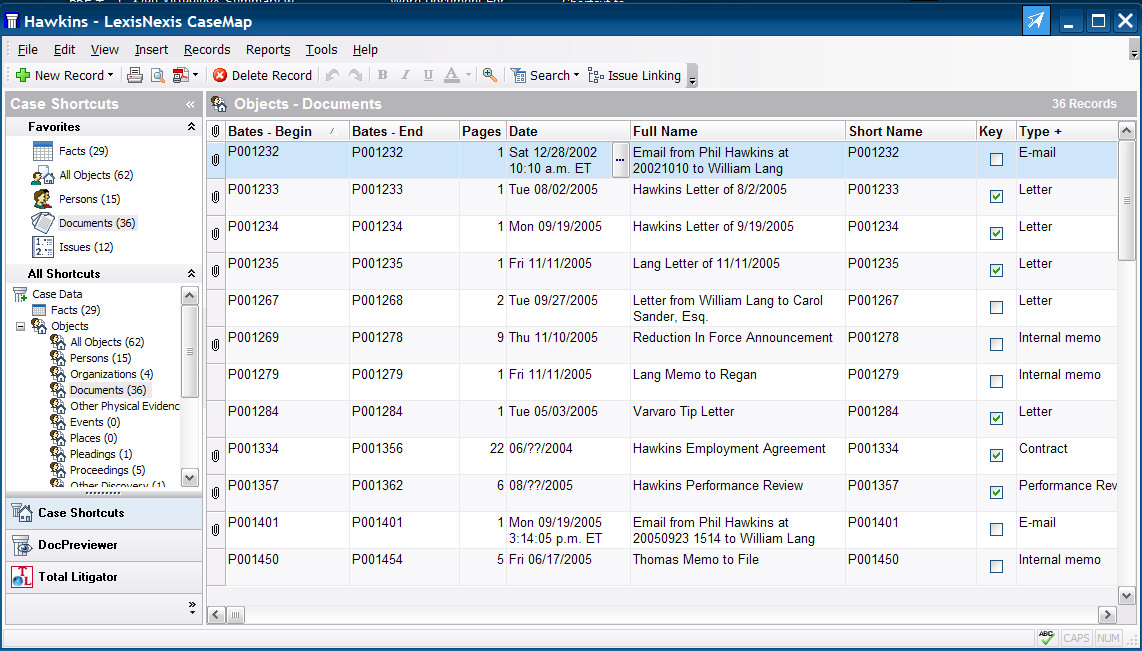Uncheck Key box for Varvaro Tip Letter

pyautogui.click(x=996, y=419)
